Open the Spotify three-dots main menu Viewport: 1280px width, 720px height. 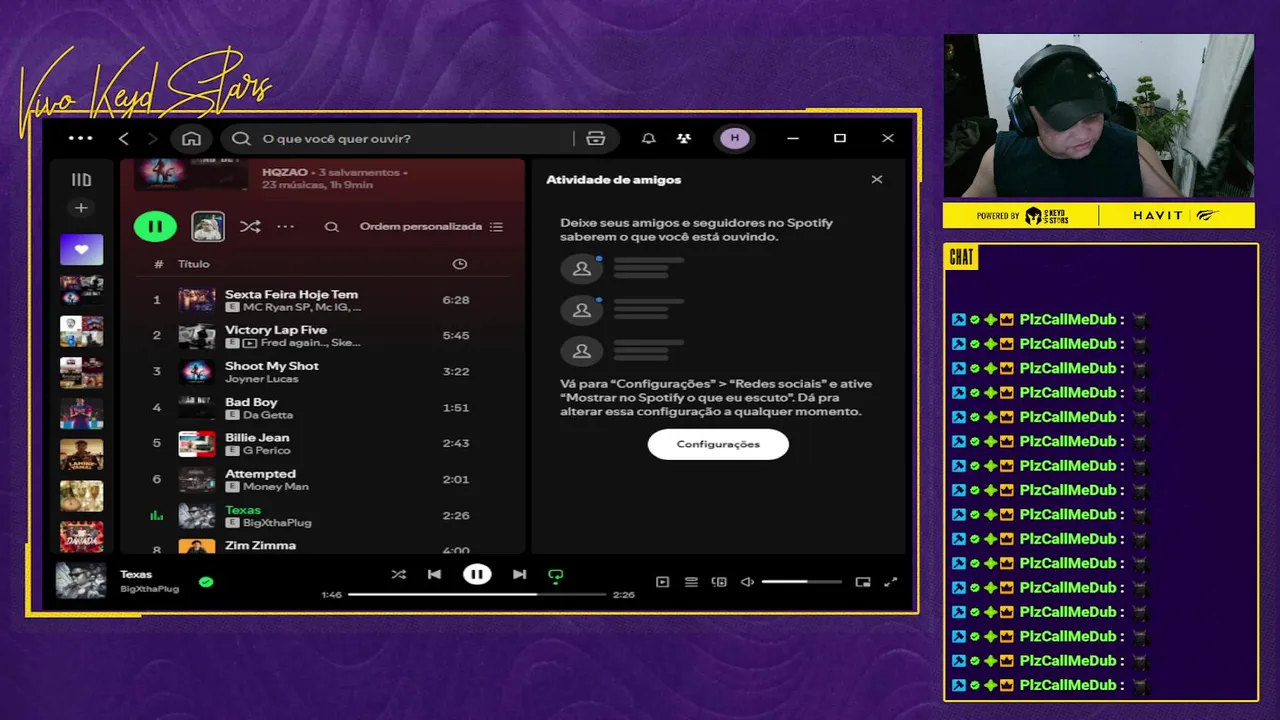pyautogui.click(x=81, y=138)
